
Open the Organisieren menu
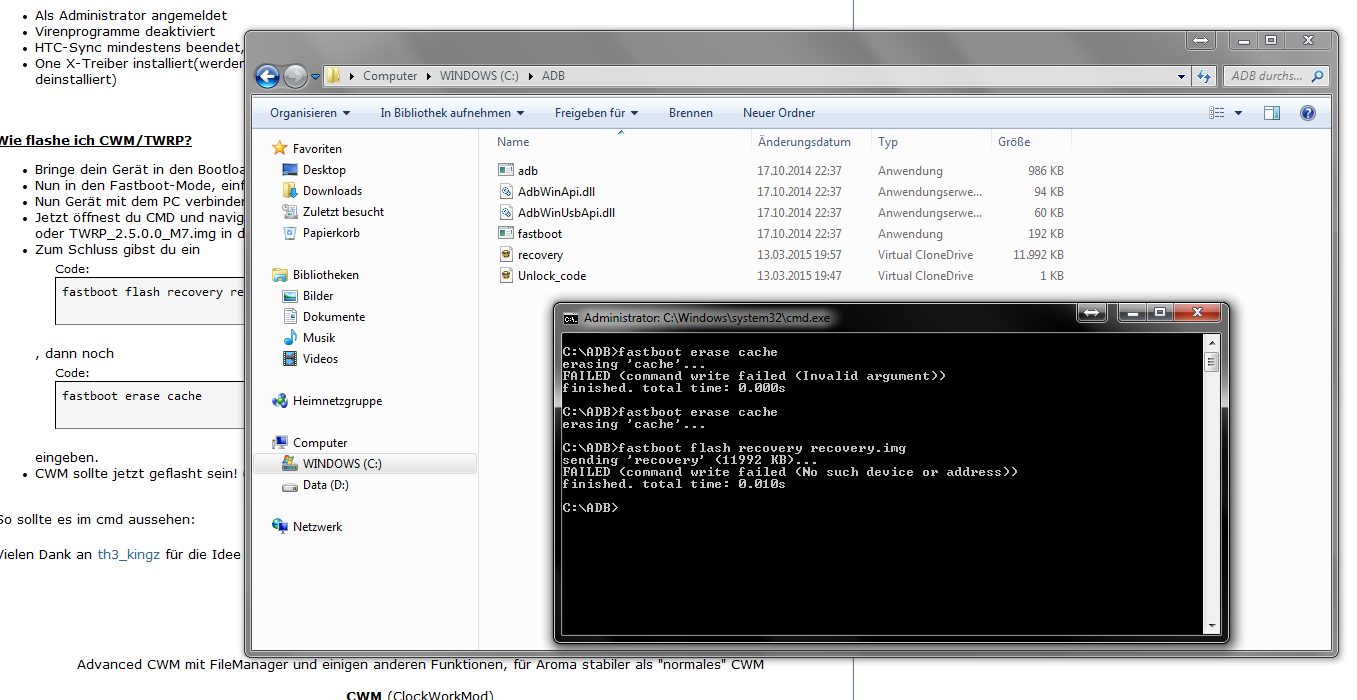click(310, 113)
